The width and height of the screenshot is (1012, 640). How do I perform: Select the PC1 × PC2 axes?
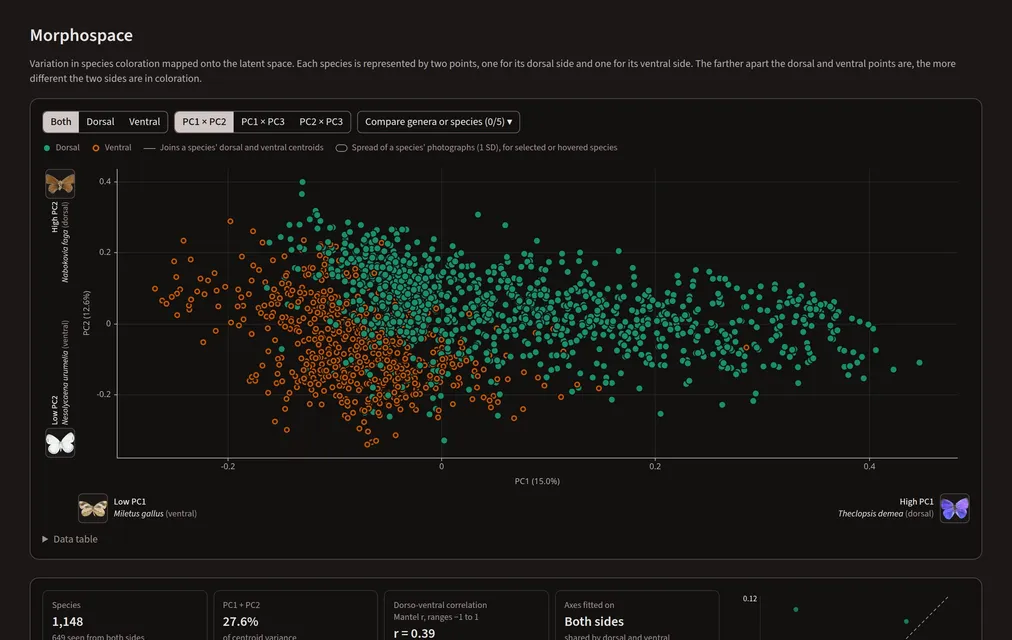click(x=204, y=122)
